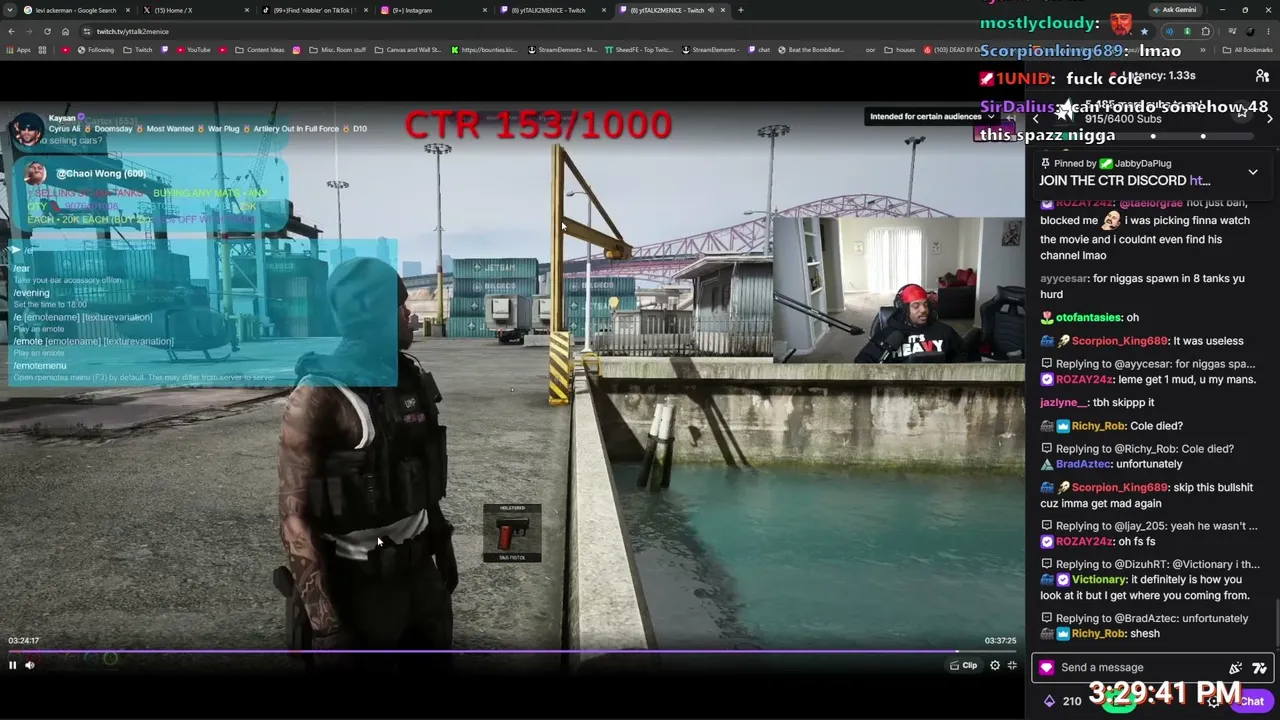Reload the current page
The width and height of the screenshot is (1280, 720).
(x=47, y=31)
